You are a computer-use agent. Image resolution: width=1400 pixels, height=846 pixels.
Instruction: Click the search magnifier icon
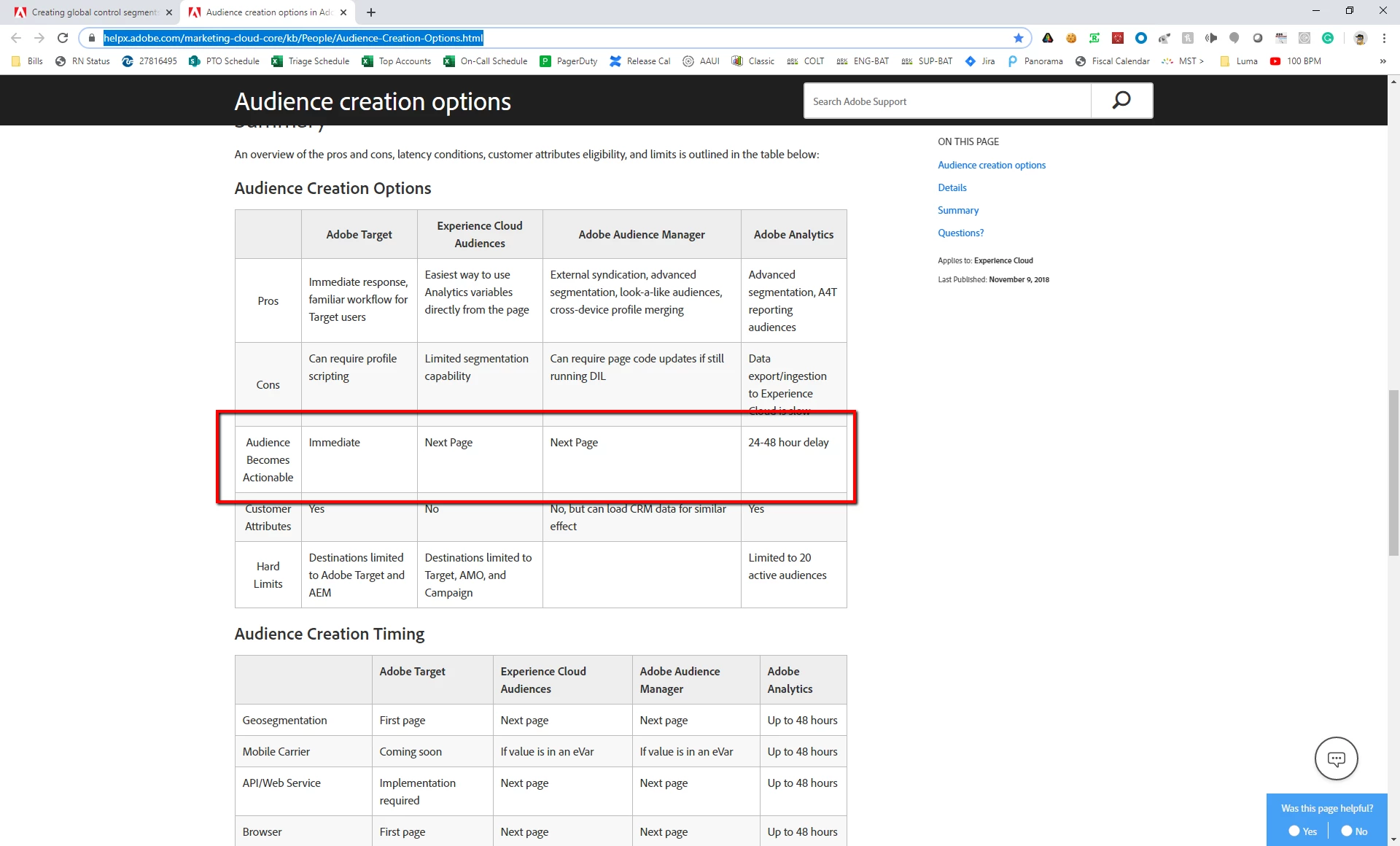(x=1121, y=101)
